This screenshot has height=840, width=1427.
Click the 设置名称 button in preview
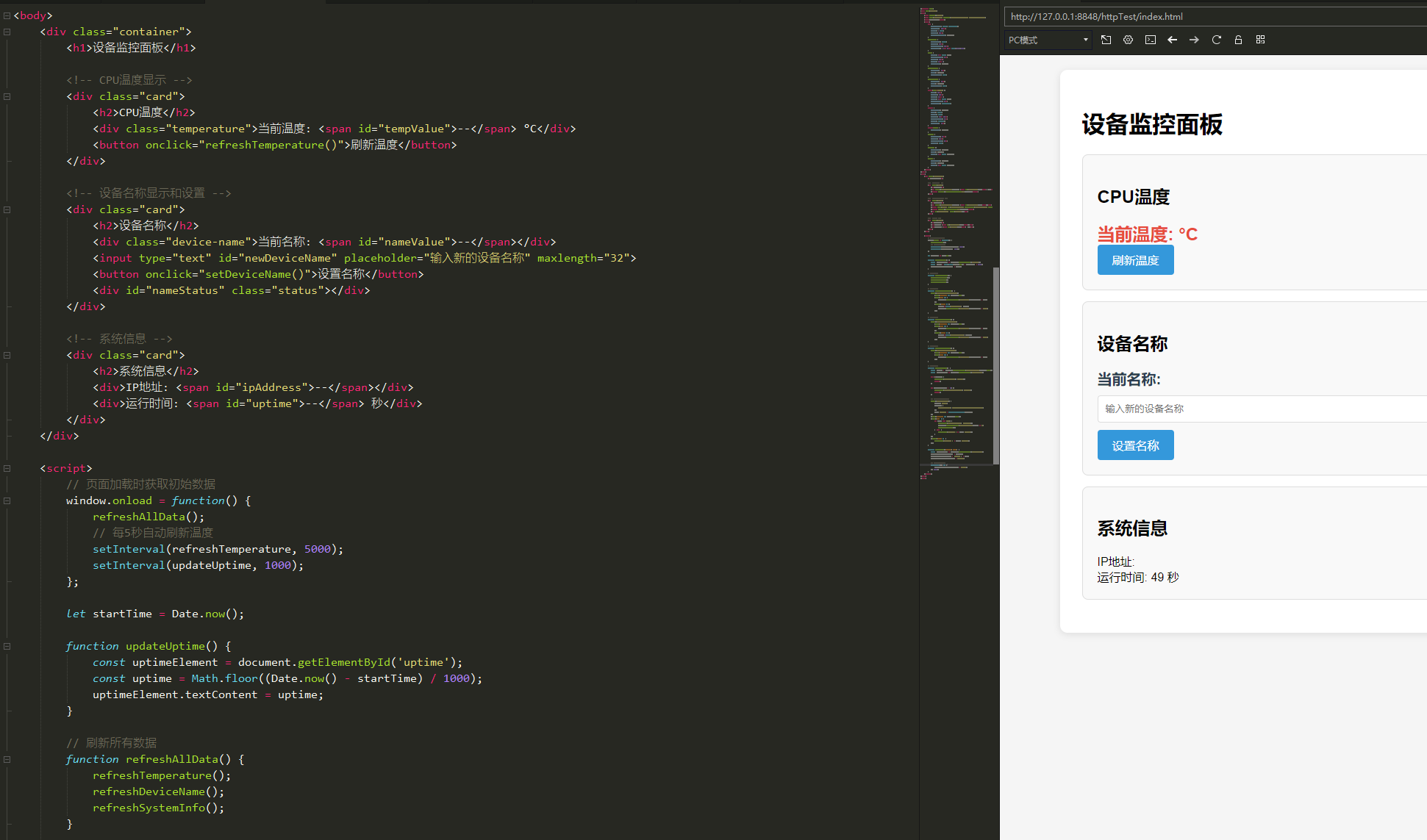pyautogui.click(x=1135, y=445)
